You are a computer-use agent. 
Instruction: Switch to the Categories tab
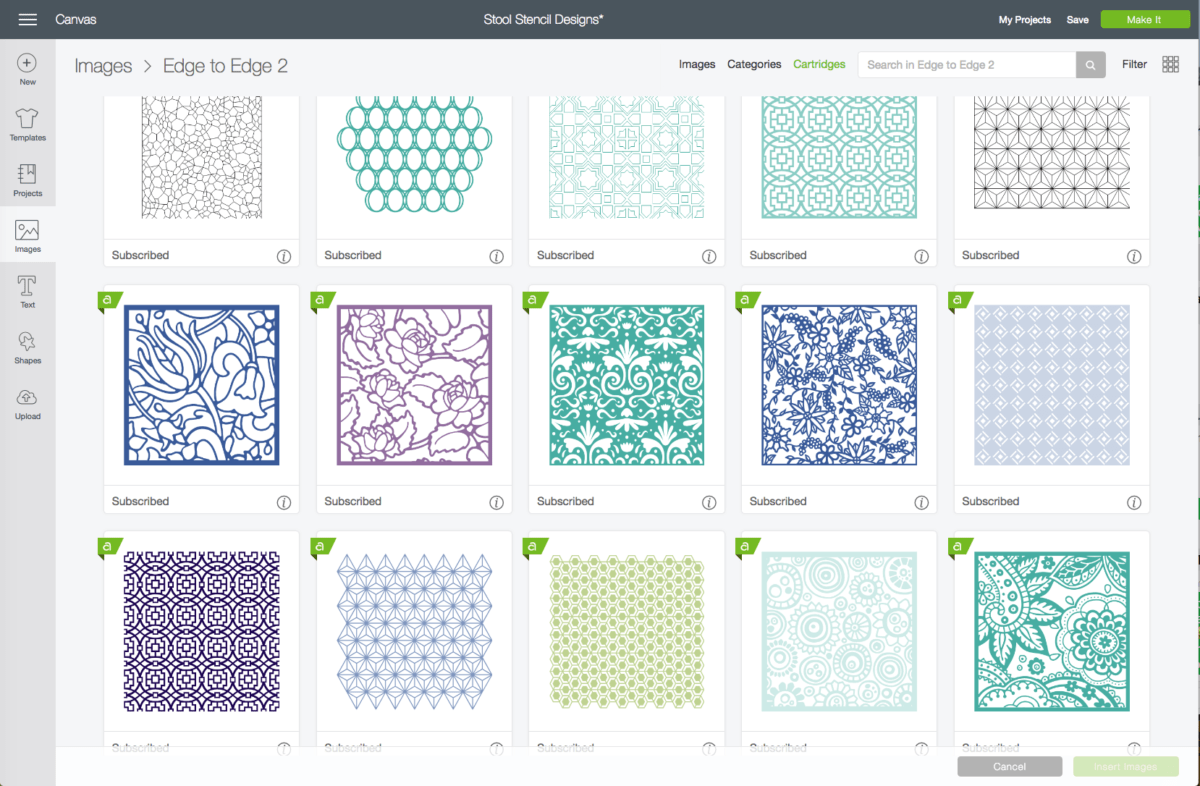[754, 65]
